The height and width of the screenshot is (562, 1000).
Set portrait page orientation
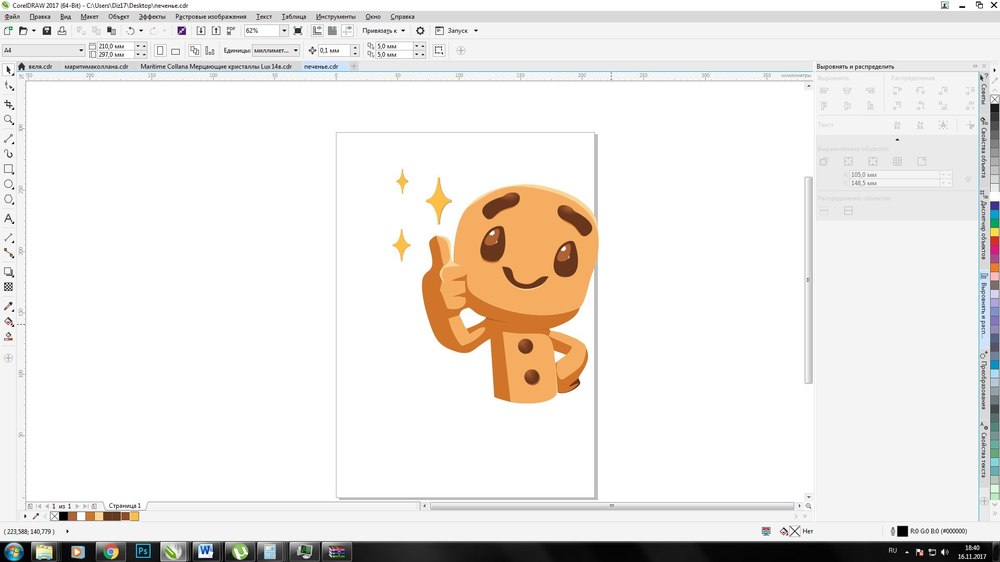click(160, 50)
